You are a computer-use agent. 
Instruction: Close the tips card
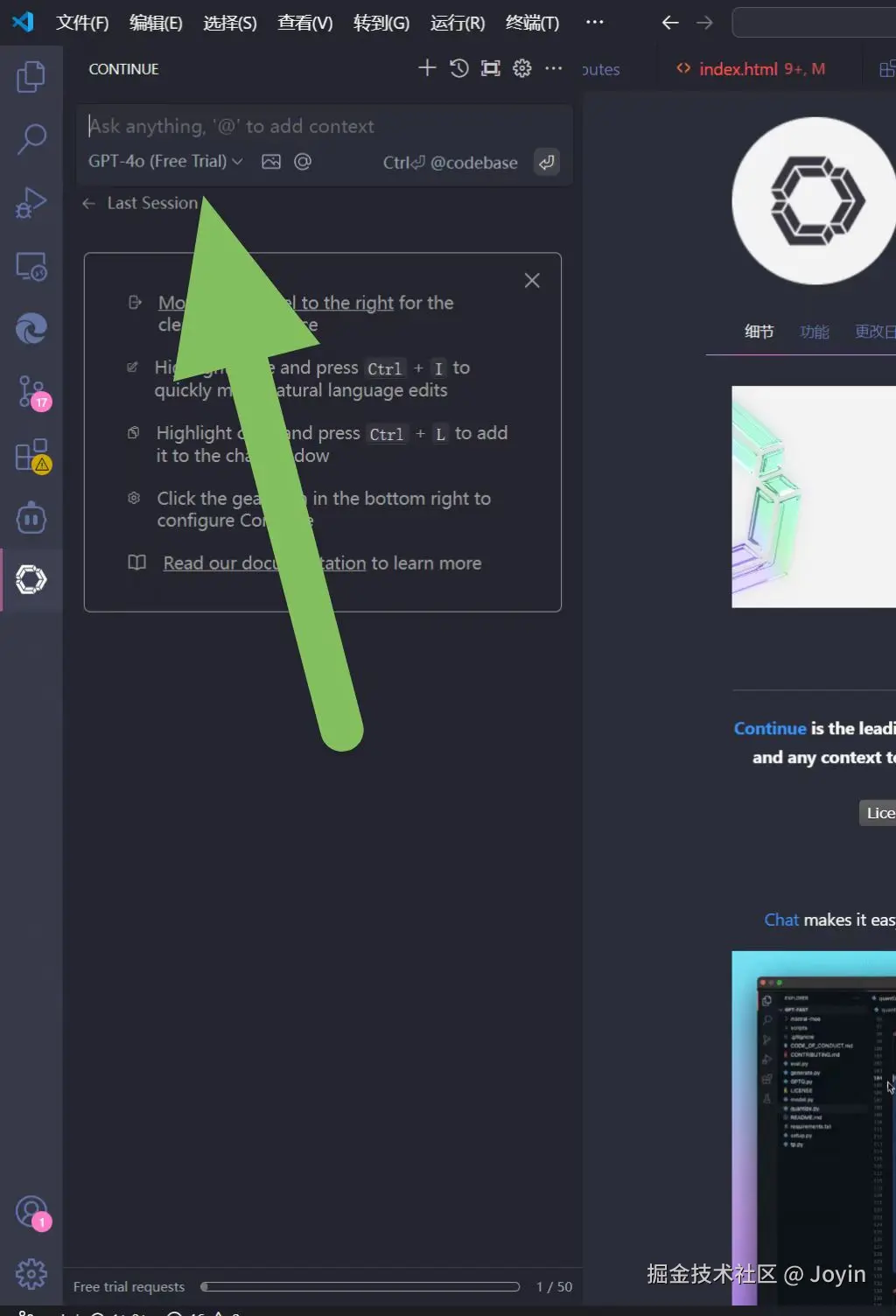532,281
